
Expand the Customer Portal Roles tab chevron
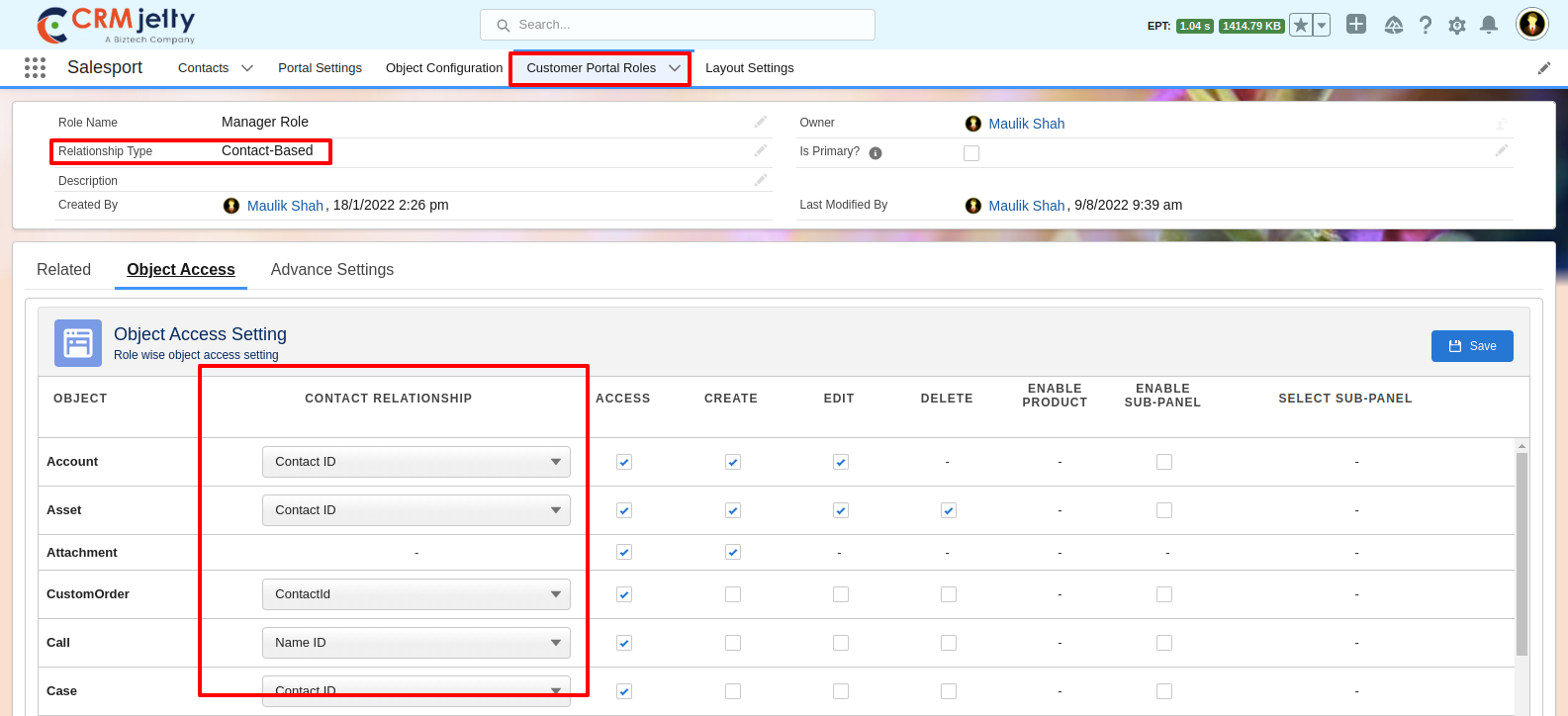675,68
